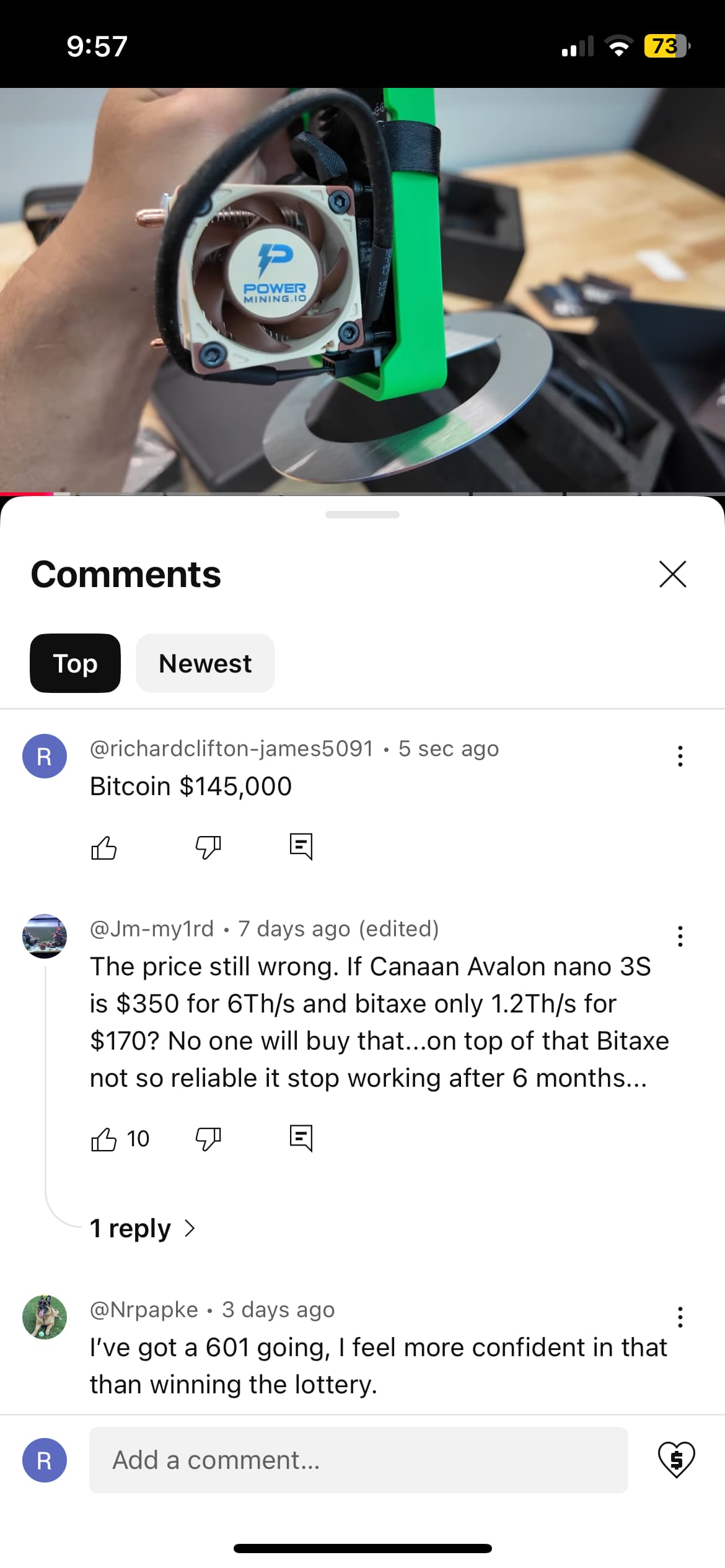Tap the comments sheet drag handle

click(362, 515)
